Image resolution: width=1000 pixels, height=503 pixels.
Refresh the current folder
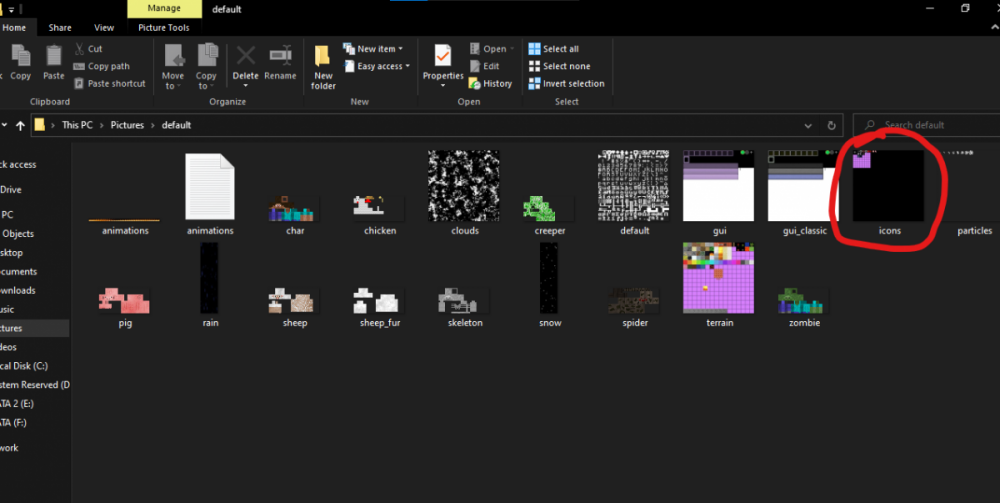tap(831, 126)
